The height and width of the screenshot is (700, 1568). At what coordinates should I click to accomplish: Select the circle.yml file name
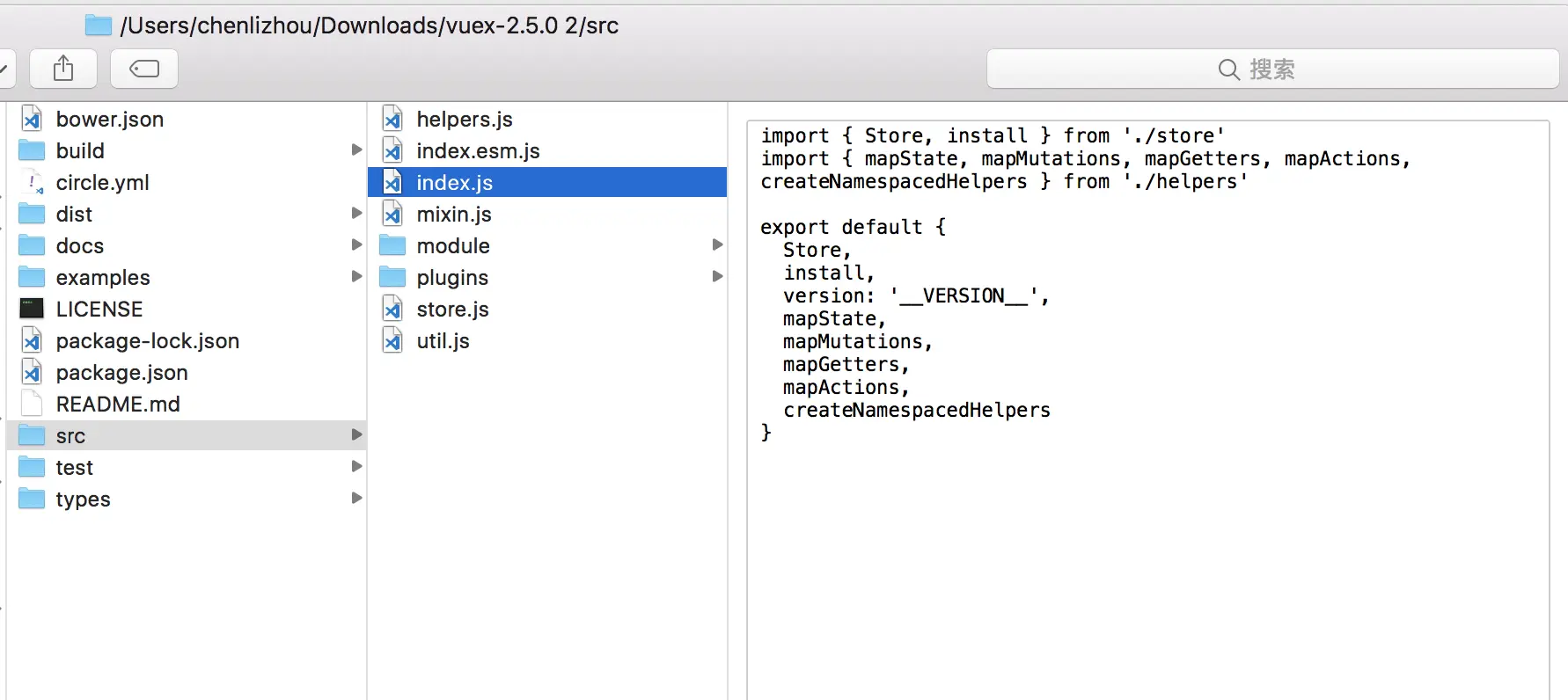103,182
